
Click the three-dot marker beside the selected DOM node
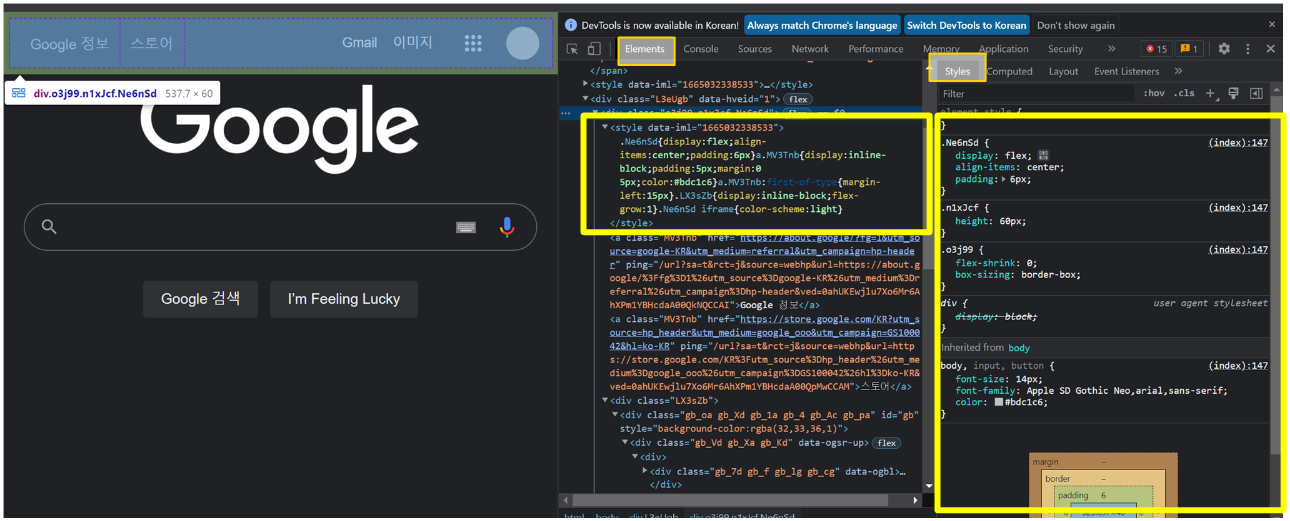567,113
